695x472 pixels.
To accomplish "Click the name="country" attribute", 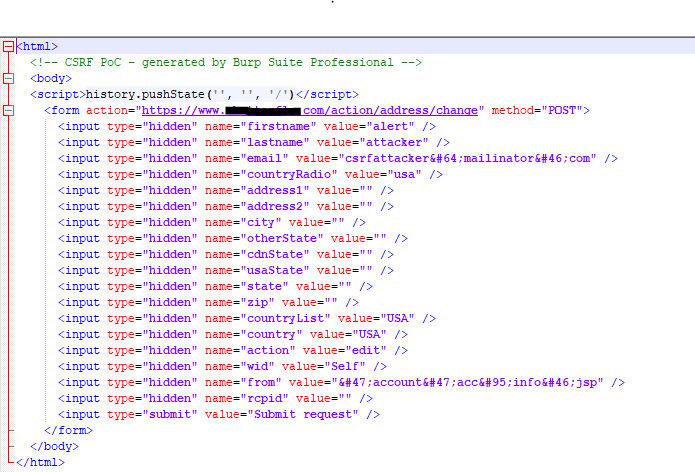I will (x=254, y=334).
